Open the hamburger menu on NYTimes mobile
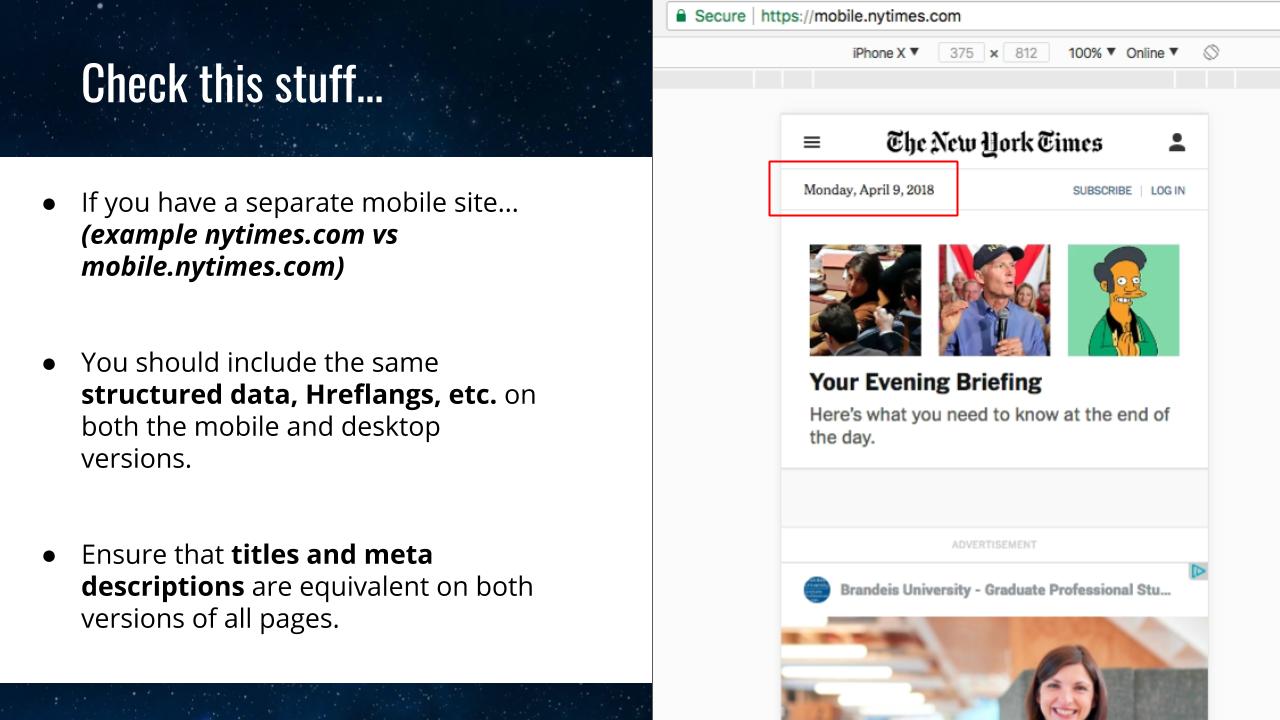1280x720 pixels. (x=812, y=143)
